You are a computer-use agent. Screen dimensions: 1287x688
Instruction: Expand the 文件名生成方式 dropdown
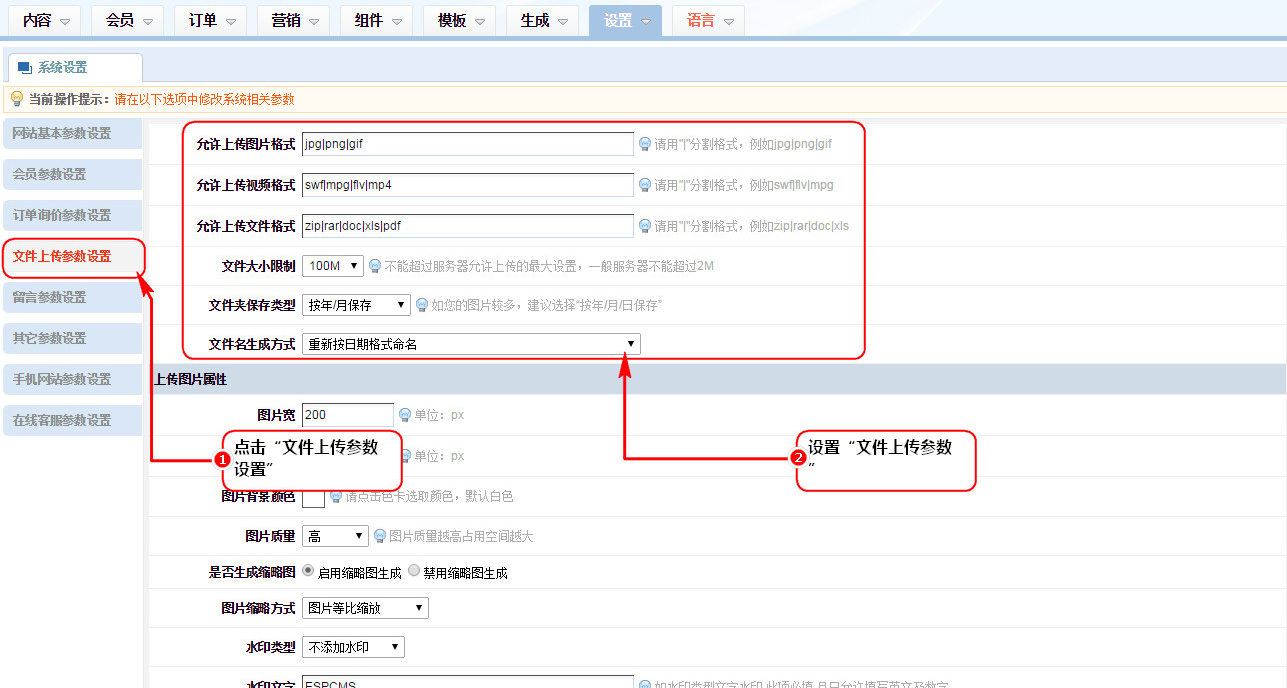(470, 344)
